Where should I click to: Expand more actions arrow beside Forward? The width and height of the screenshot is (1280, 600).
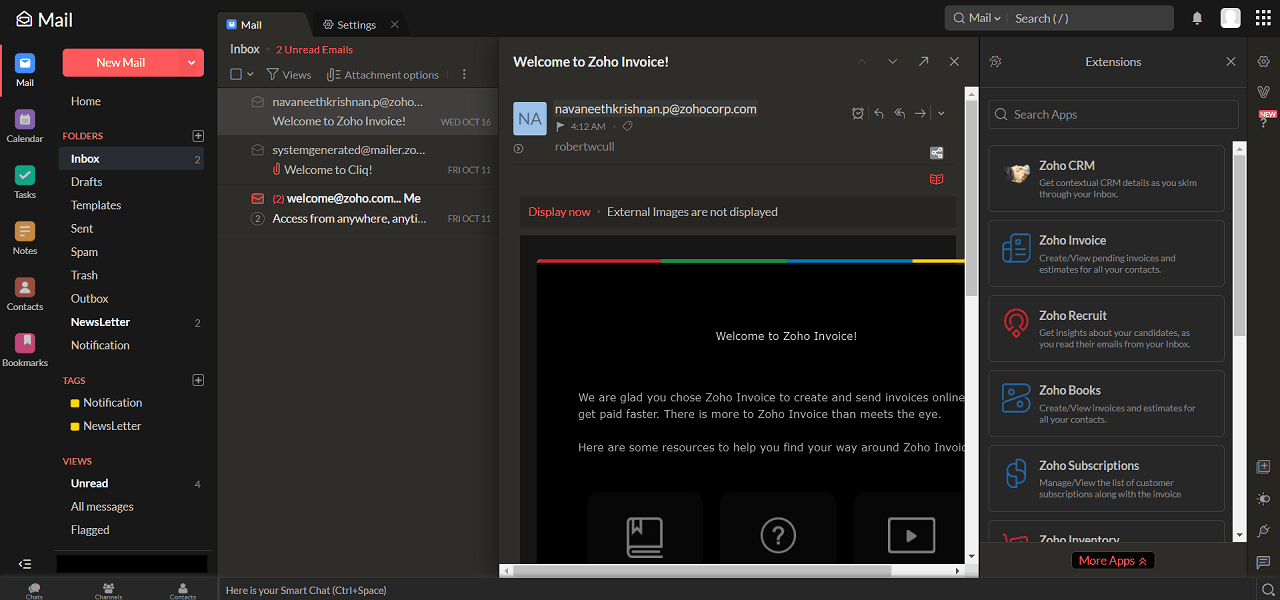coord(941,113)
